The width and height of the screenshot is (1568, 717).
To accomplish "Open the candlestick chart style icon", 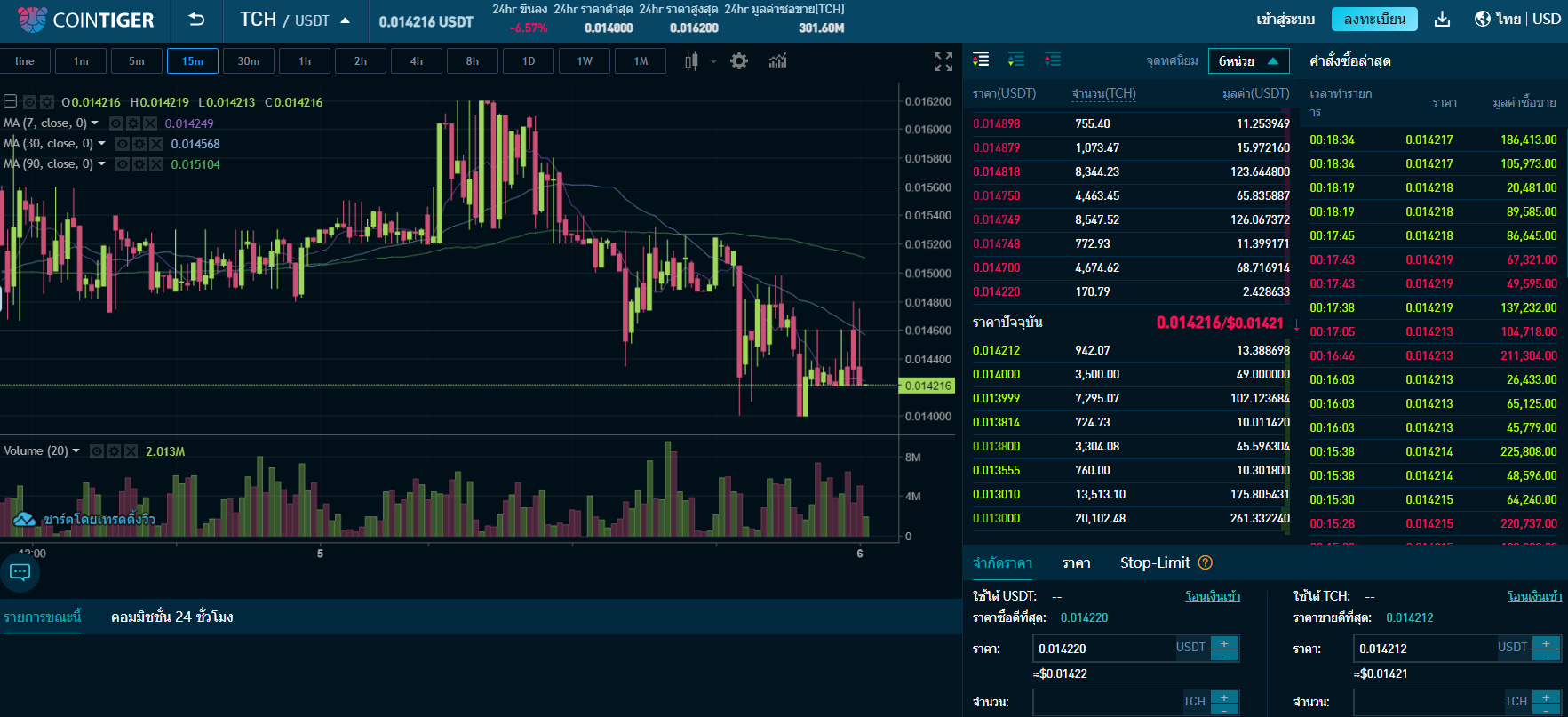I will click(x=691, y=60).
